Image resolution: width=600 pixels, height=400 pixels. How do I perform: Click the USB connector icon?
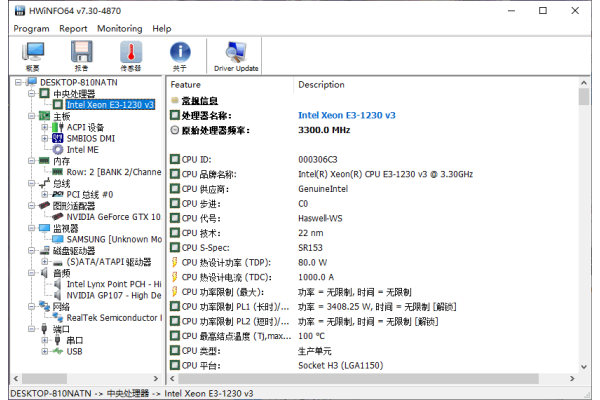[58, 351]
